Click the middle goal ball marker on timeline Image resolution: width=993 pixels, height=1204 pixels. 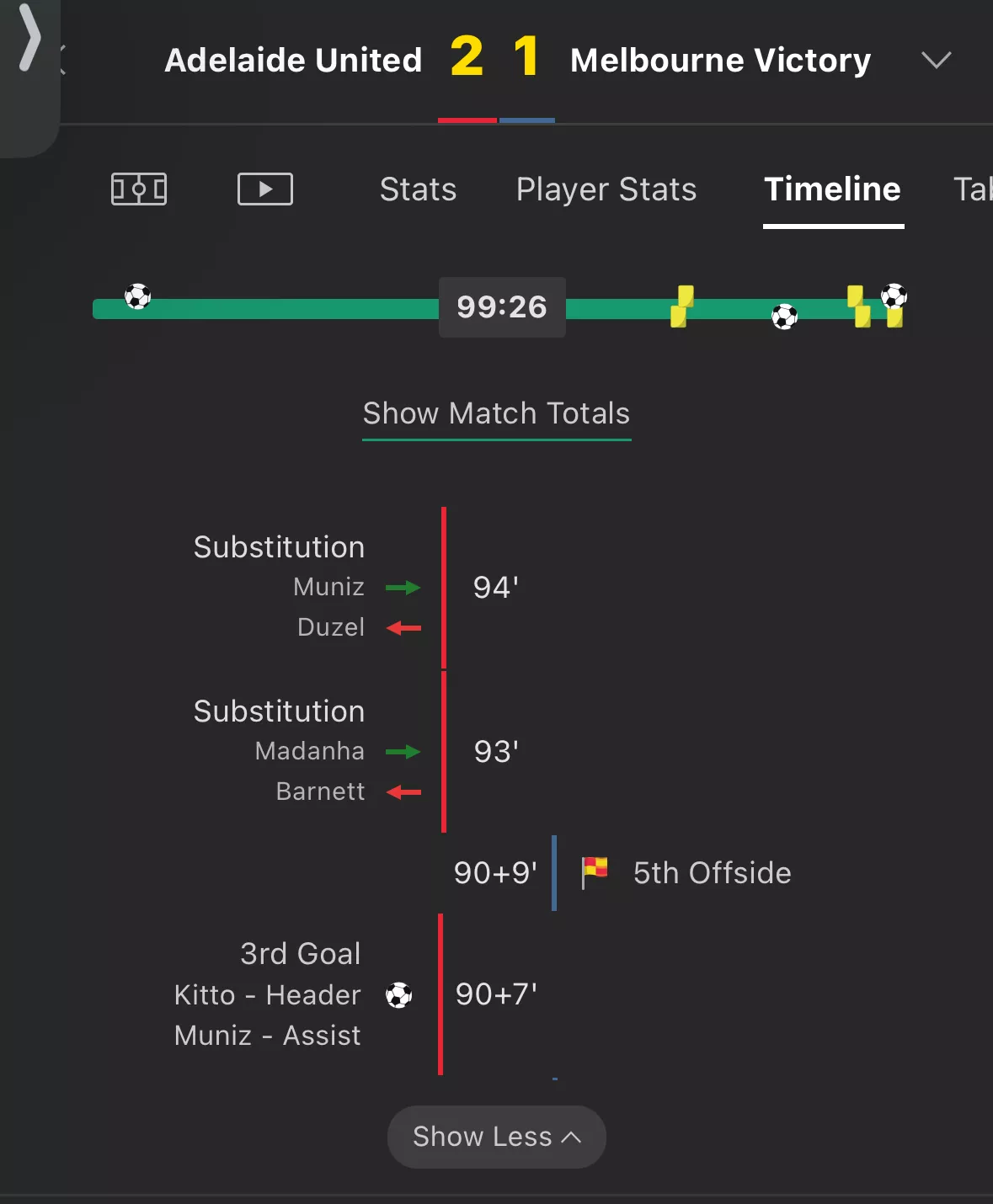coord(785,317)
